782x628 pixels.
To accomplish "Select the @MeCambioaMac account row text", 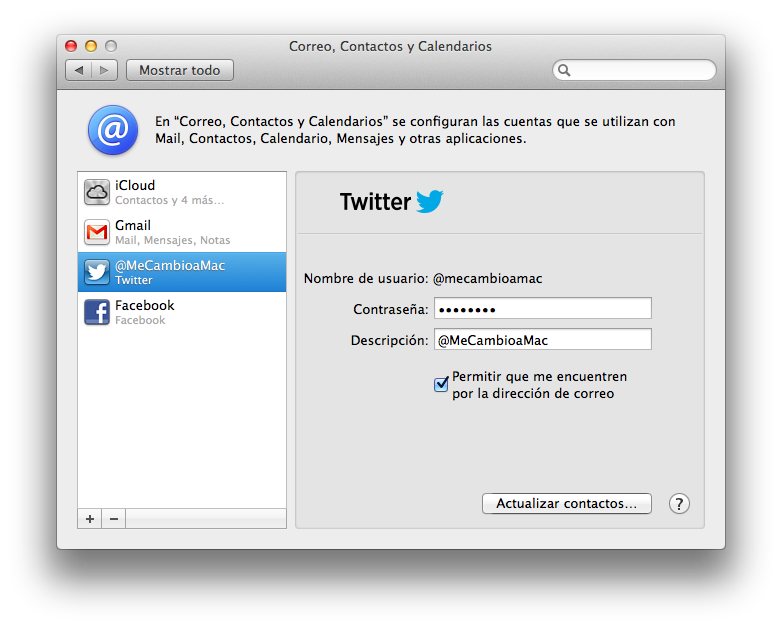I will tap(170, 265).
